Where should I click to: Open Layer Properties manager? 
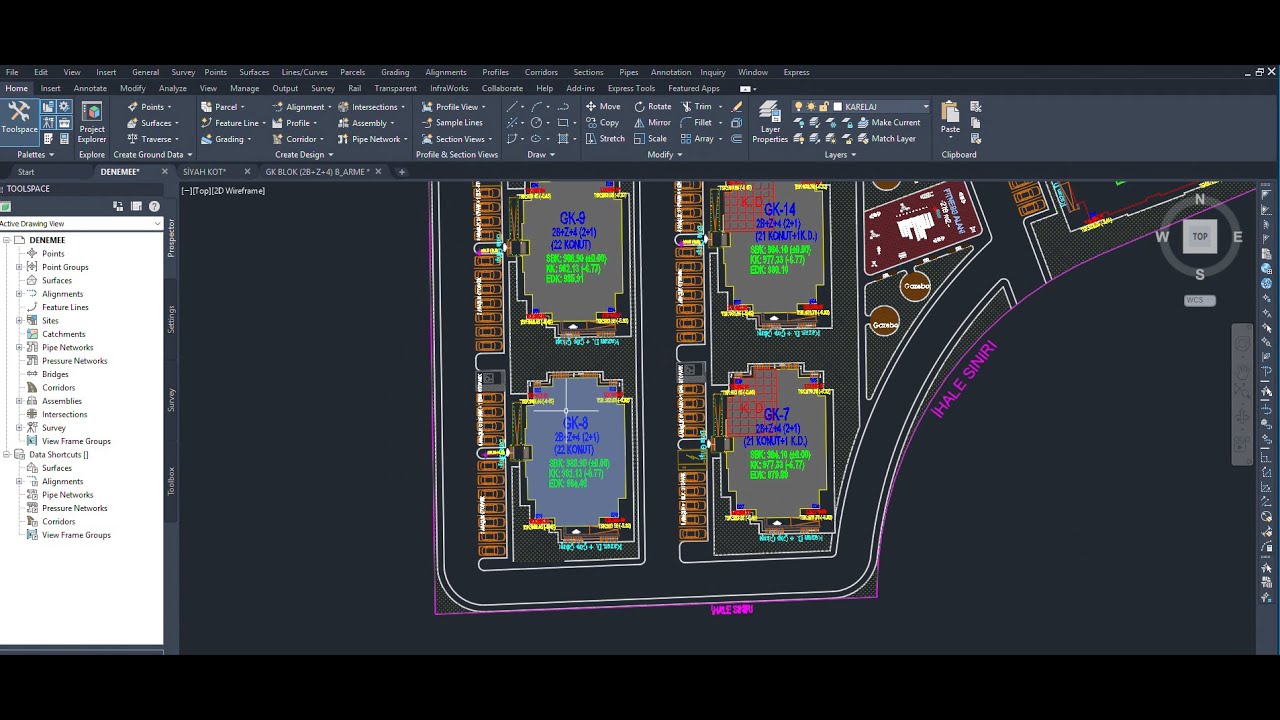click(x=769, y=122)
